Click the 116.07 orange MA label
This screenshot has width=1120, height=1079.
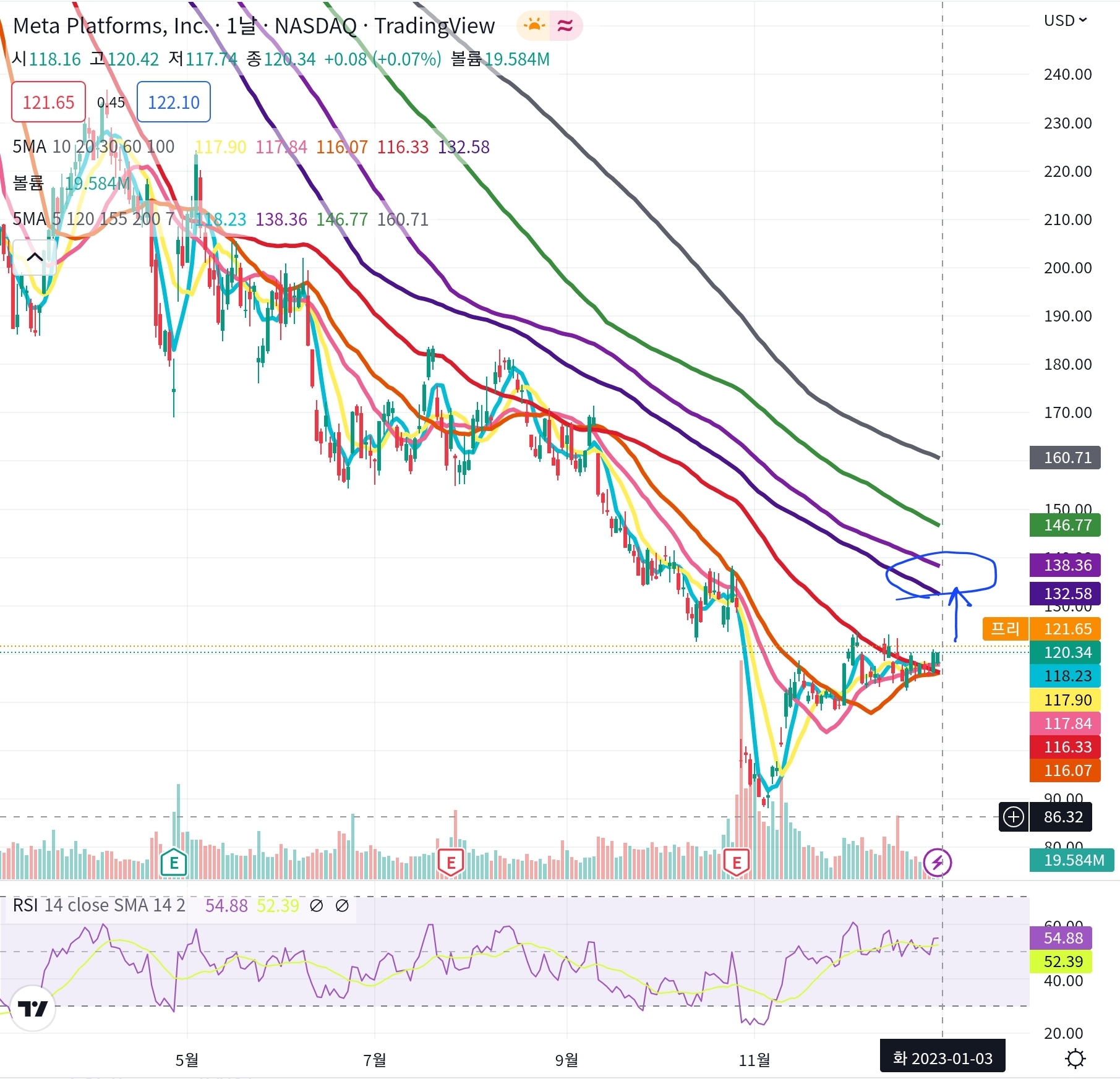point(1066,770)
